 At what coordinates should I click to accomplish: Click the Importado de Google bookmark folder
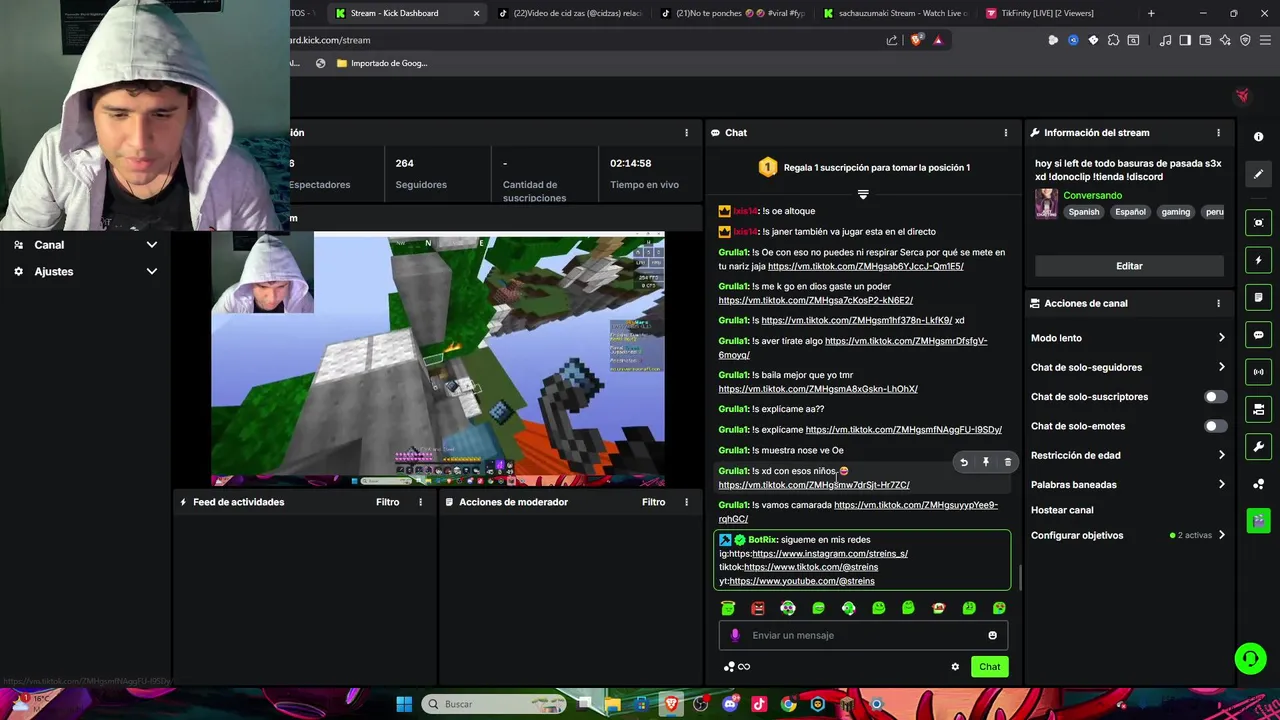pyautogui.click(x=382, y=63)
